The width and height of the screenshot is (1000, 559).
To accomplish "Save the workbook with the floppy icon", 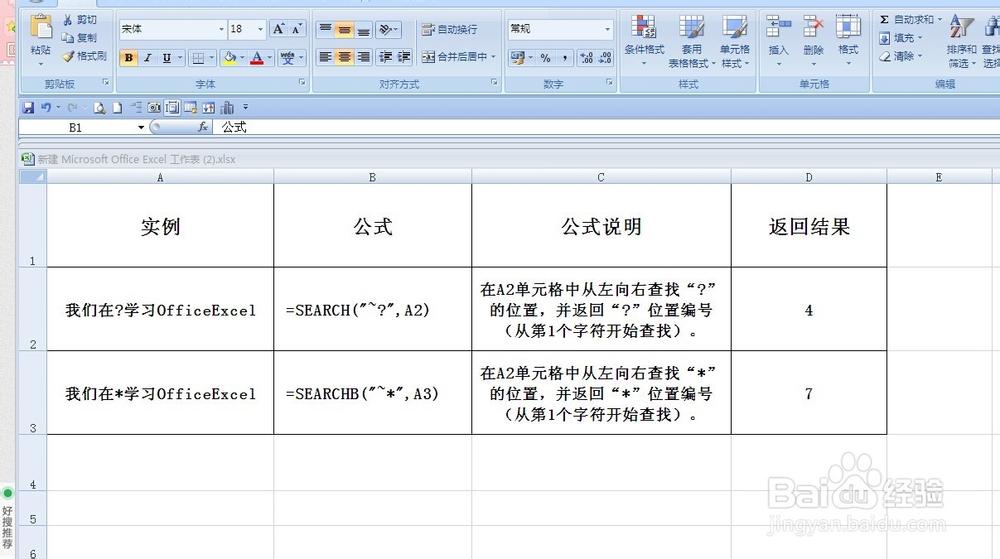I will (28, 108).
